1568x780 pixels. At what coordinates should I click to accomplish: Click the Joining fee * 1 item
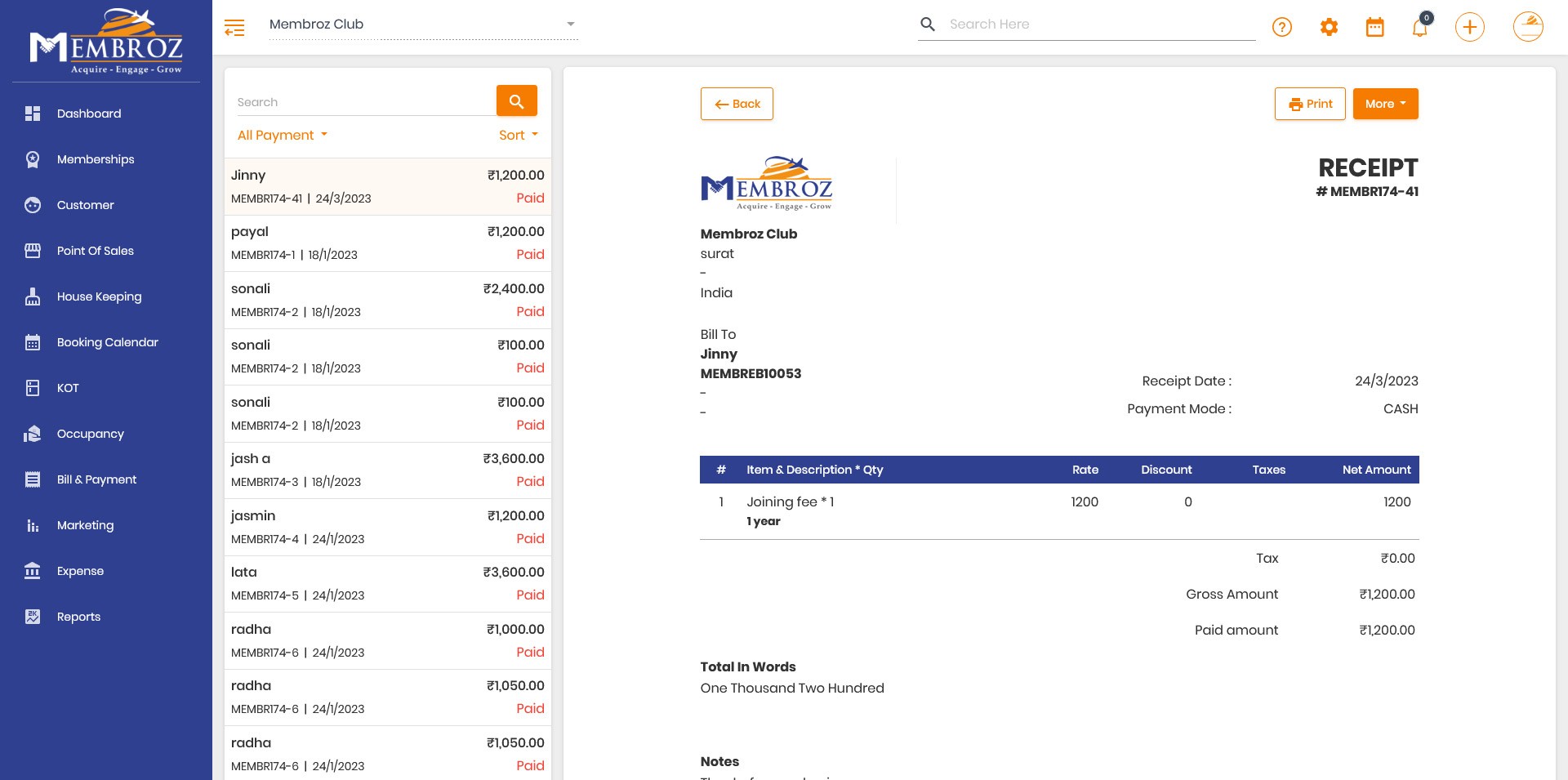click(x=790, y=501)
